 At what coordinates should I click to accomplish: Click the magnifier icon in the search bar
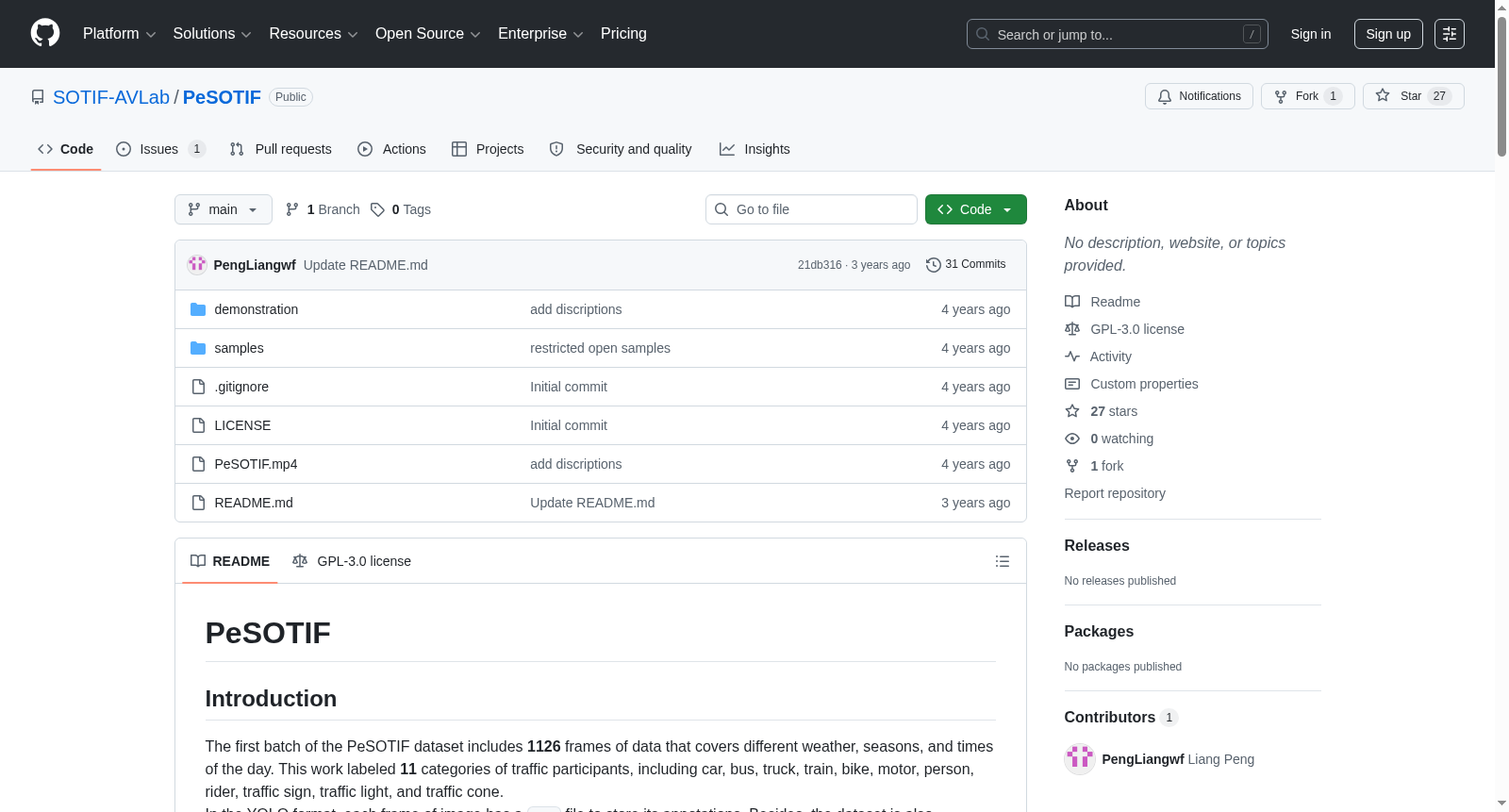tap(983, 34)
